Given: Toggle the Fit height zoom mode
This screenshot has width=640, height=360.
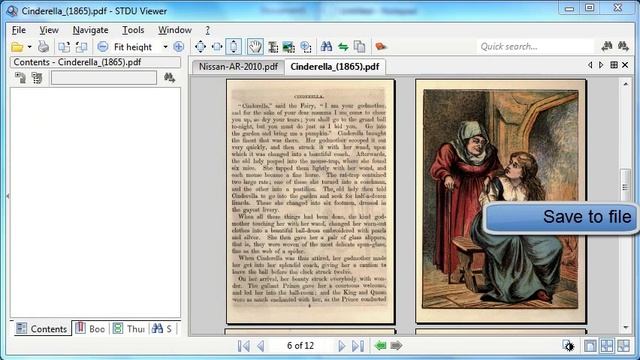Looking at the screenshot, I should click(233, 47).
